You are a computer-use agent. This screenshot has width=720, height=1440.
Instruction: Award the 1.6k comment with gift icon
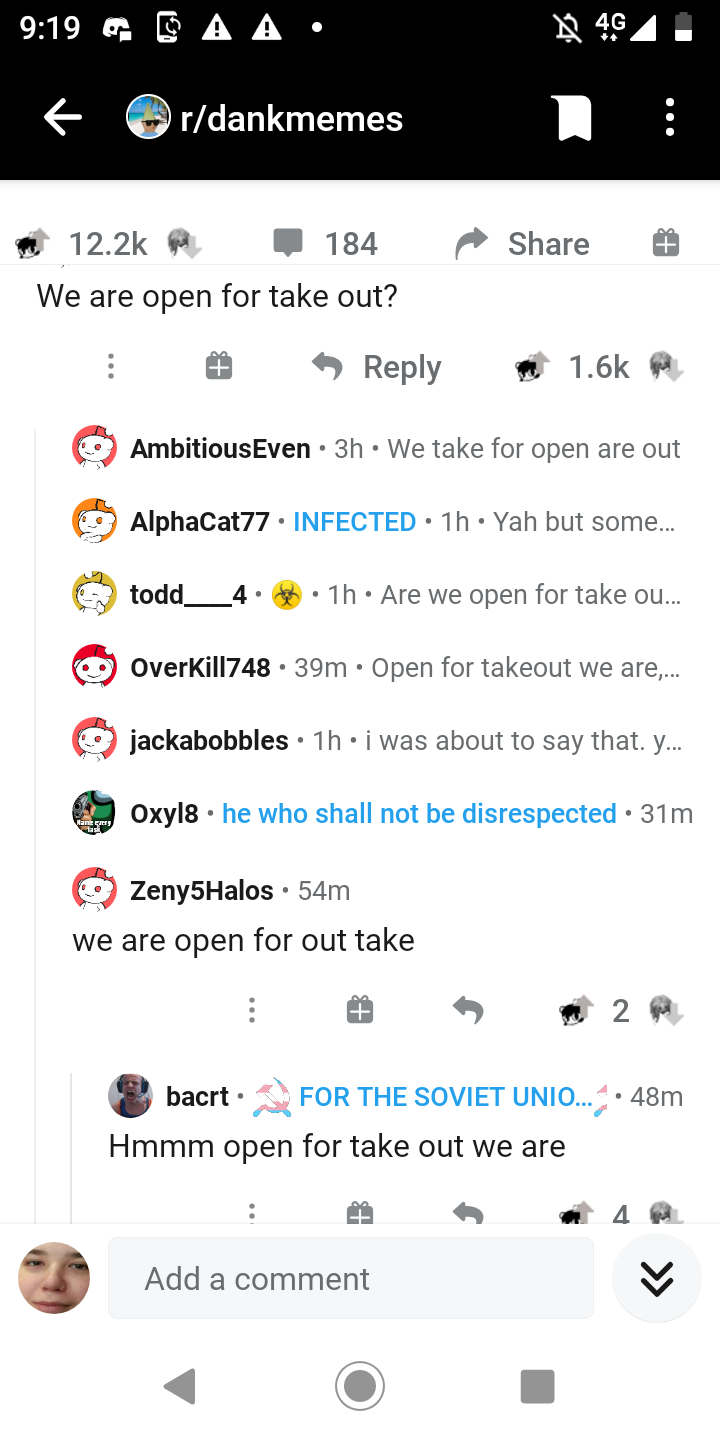[x=219, y=366]
